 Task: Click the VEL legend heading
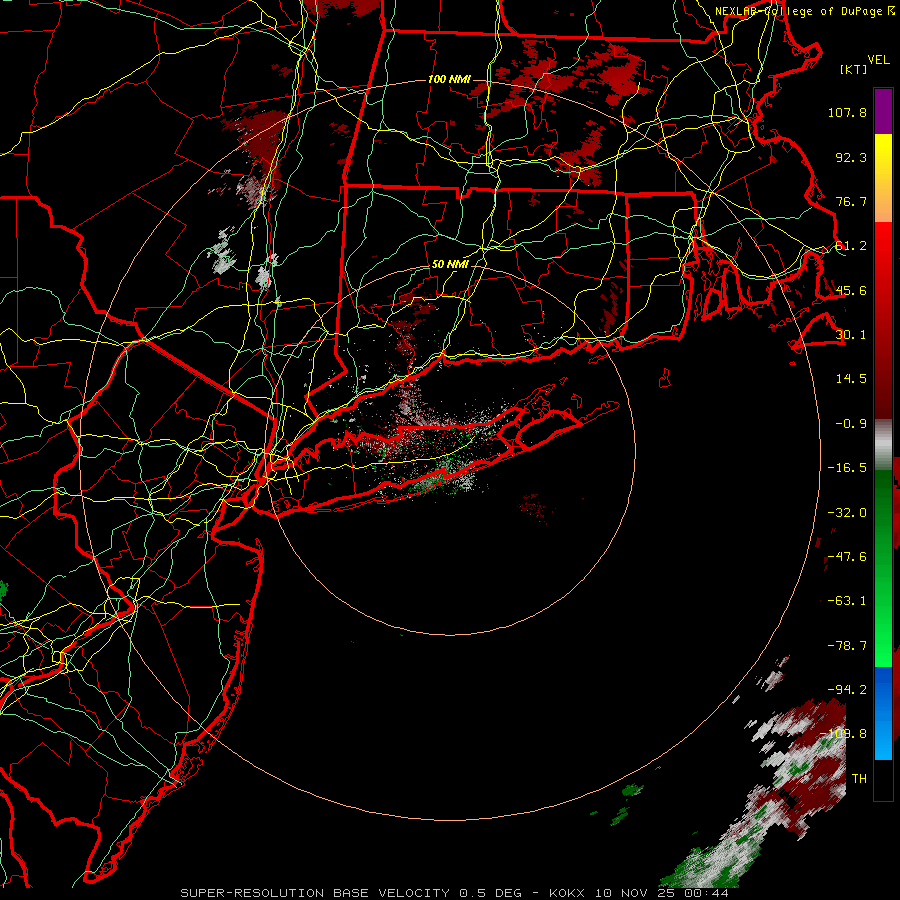point(878,60)
